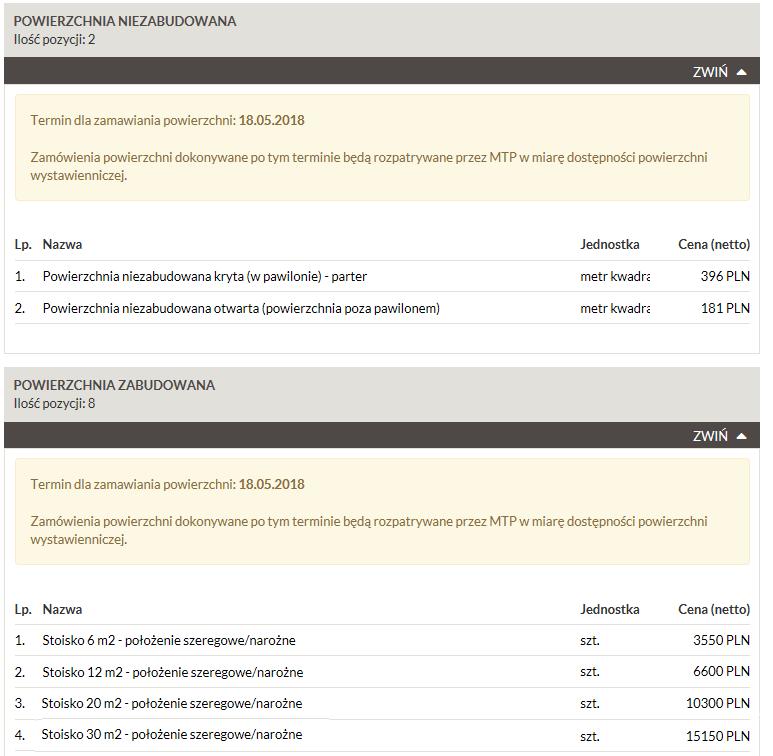Click deadline date in niezabudowana notice
Screen dimensions: 773x756
(272, 120)
